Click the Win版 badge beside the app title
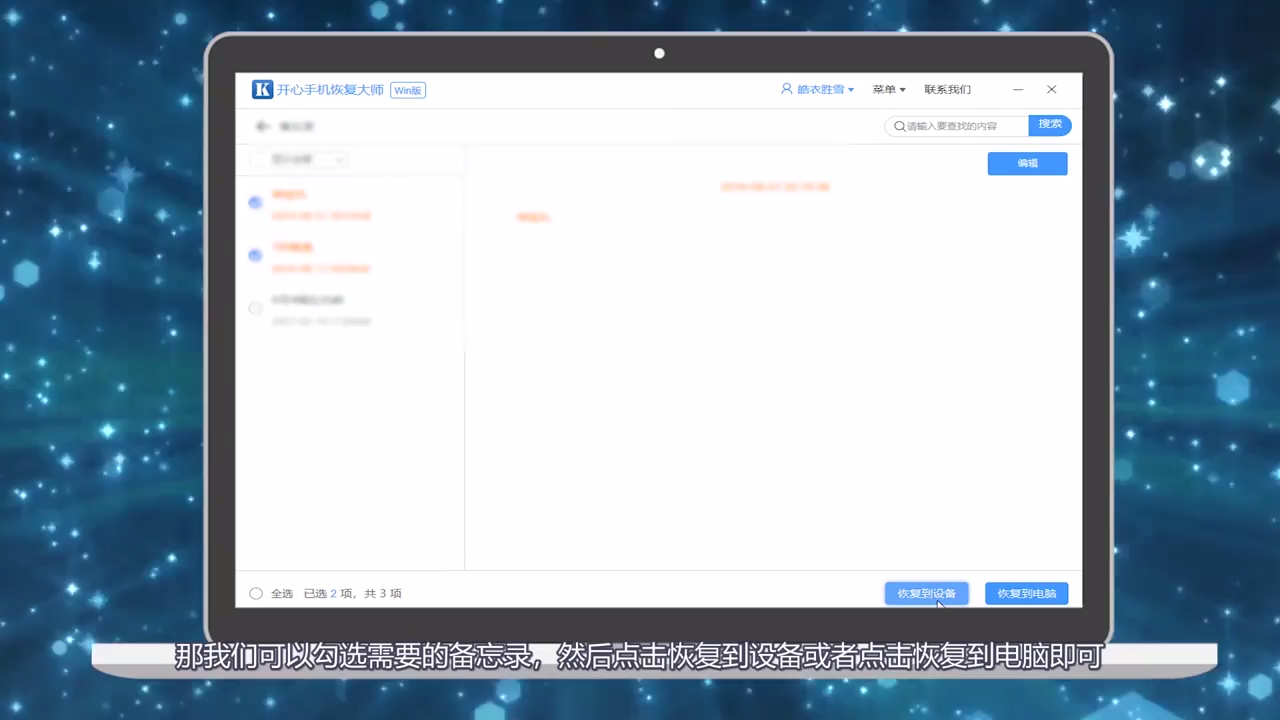 coord(407,90)
